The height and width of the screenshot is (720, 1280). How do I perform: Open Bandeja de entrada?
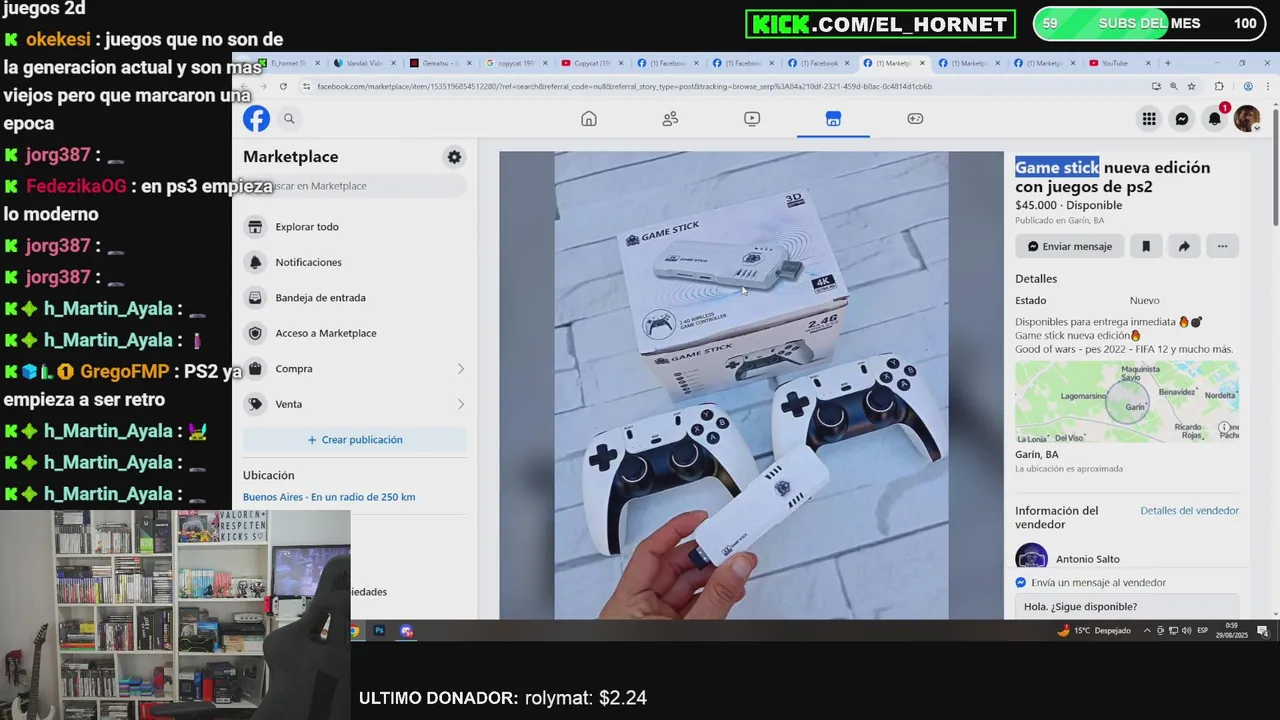355,298
